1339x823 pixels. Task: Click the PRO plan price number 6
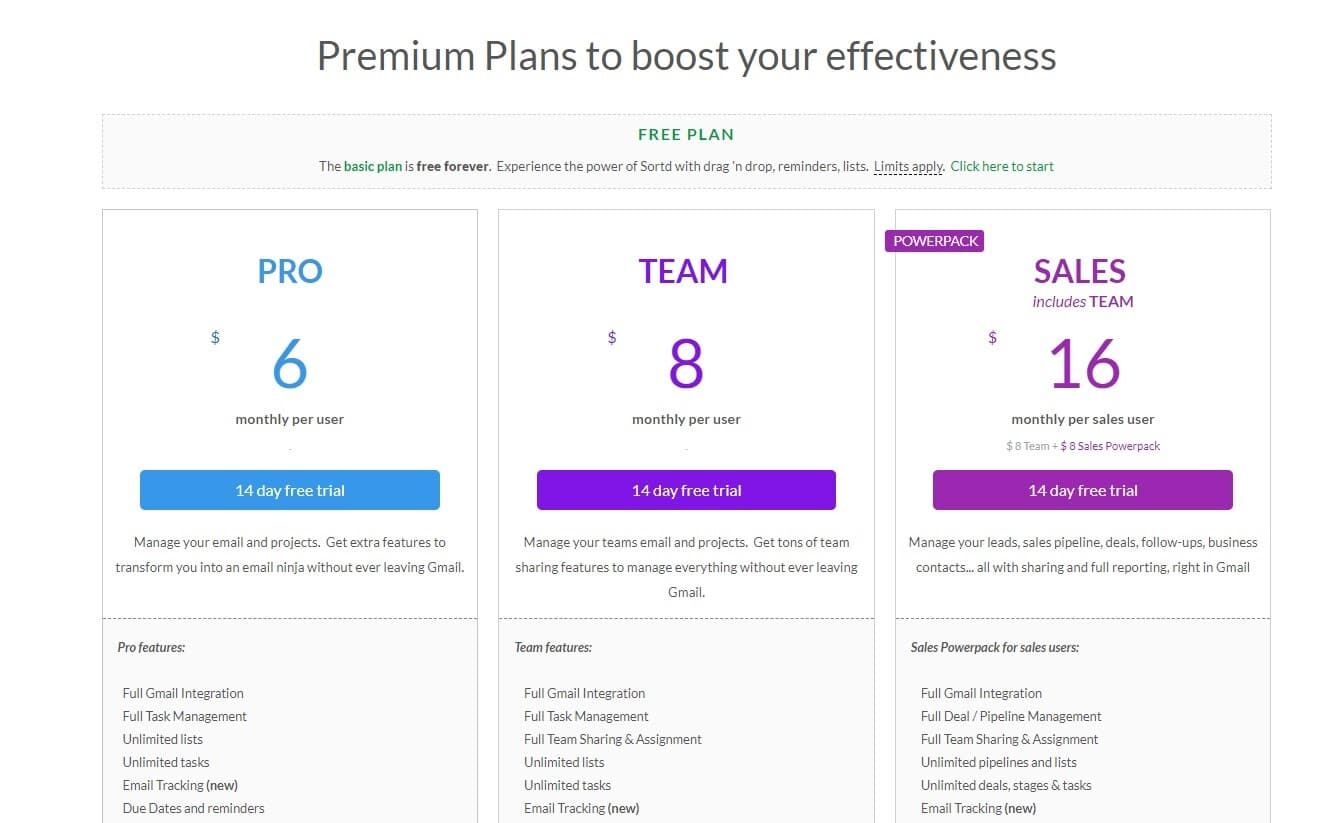290,364
